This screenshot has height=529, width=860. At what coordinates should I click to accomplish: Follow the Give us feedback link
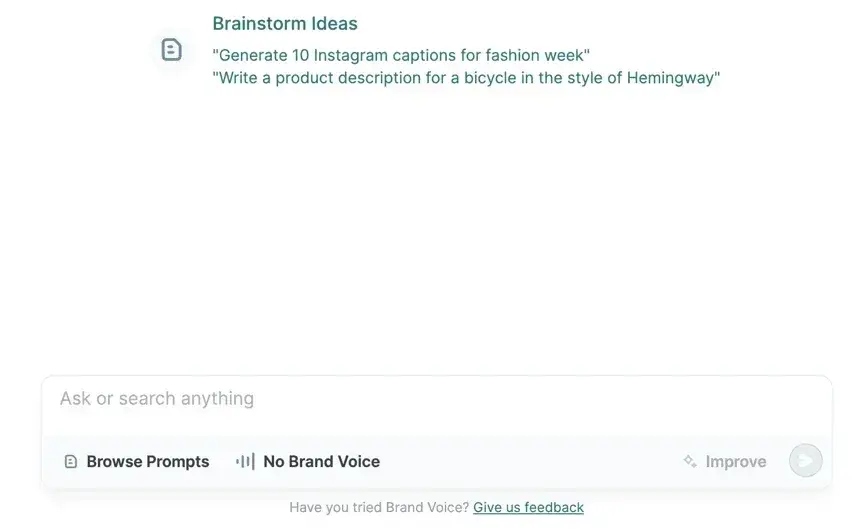point(528,508)
